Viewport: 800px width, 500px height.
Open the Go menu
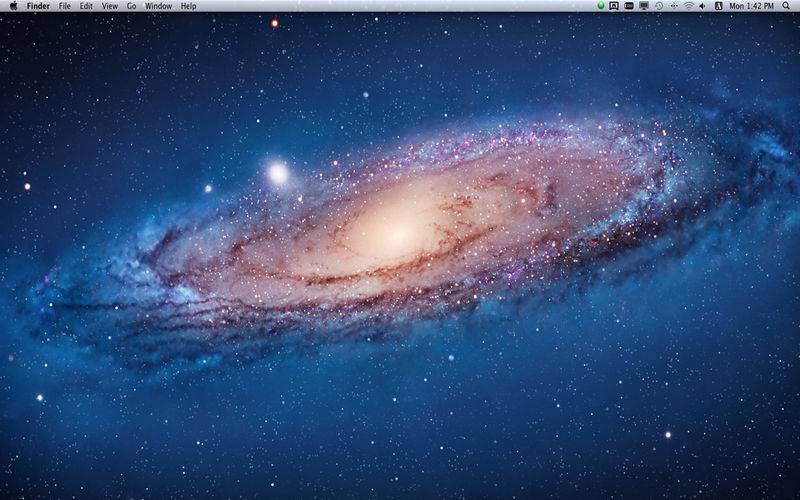click(132, 6)
